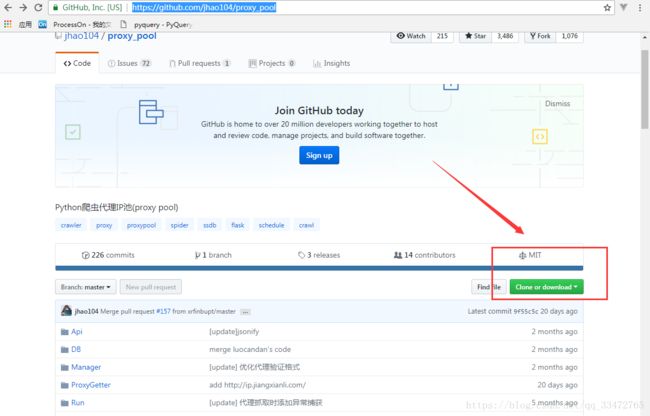650x416 pixels.
Task: Open the proxypool topic tag
Action: coord(141,225)
